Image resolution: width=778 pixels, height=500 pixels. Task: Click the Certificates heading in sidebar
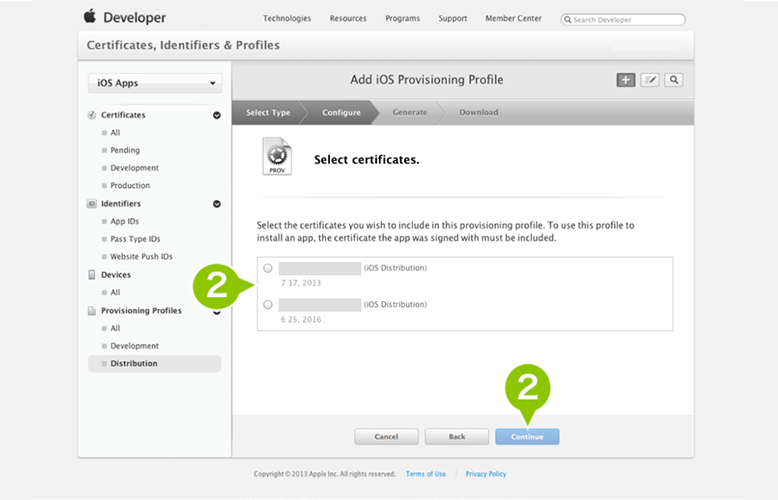123,115
